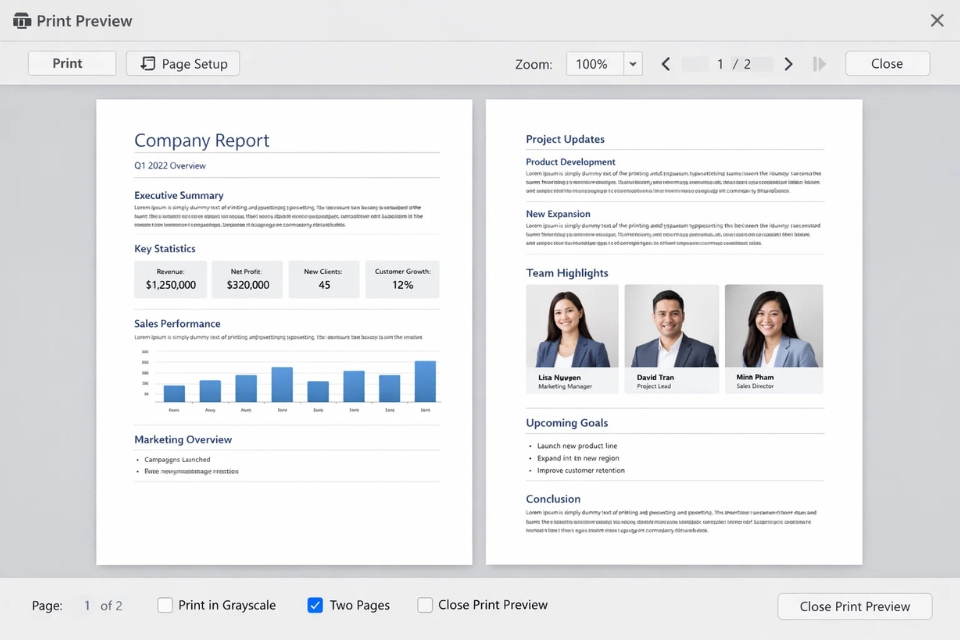Go to the previous page arrow
The image size is (960, 640).
(666, 64)
